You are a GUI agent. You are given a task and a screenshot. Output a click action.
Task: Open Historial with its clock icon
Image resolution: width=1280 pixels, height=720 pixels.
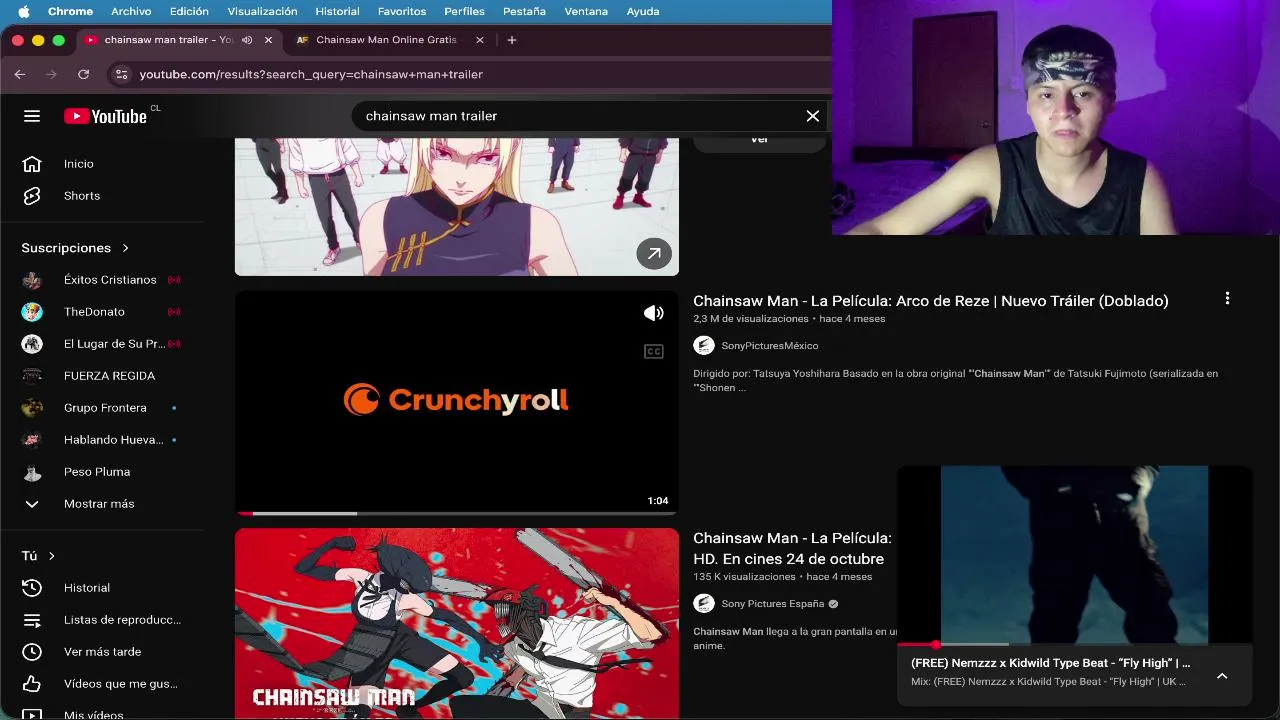click(32, 588)
